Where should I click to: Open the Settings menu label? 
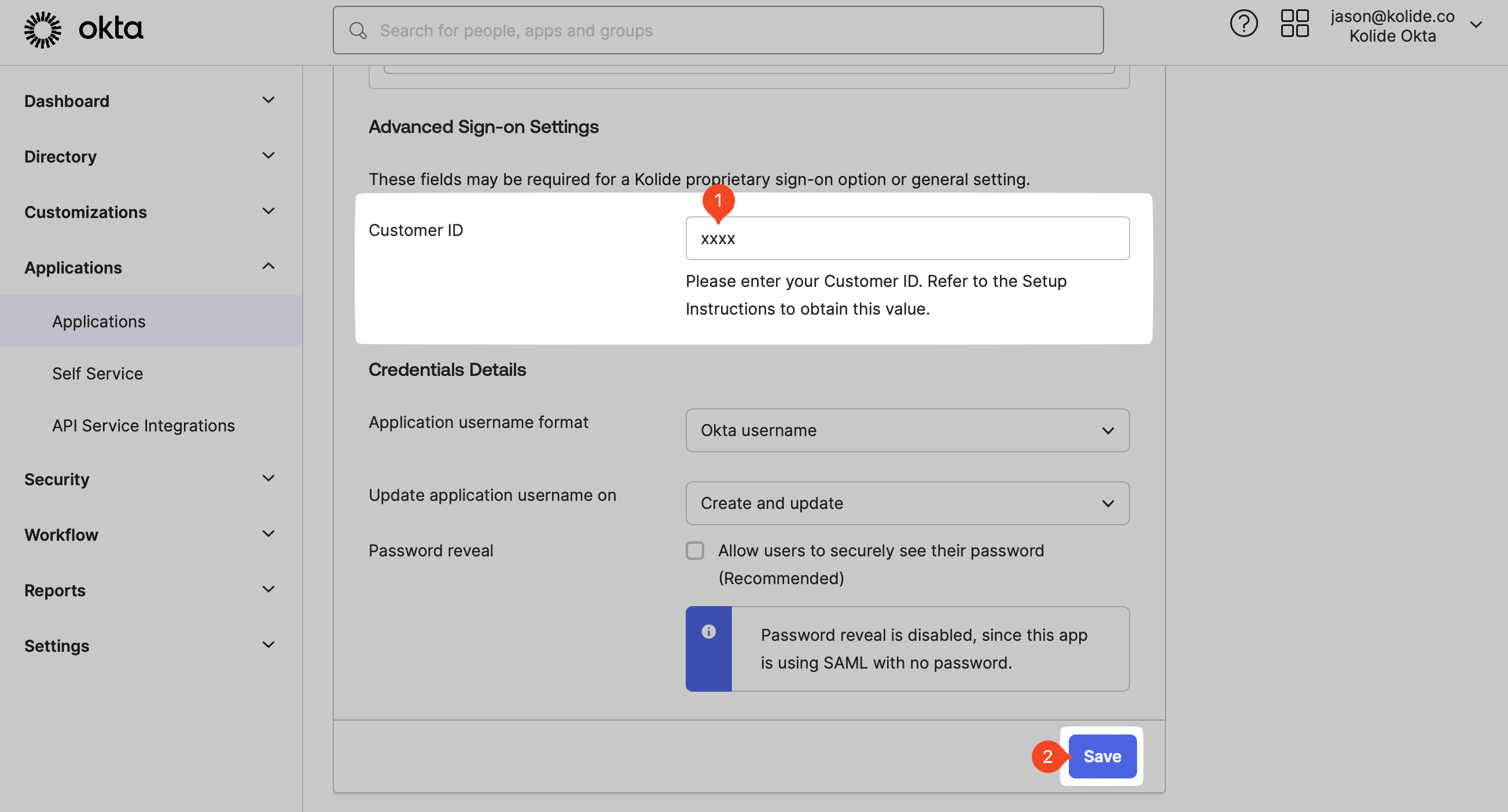click(57, 647)
